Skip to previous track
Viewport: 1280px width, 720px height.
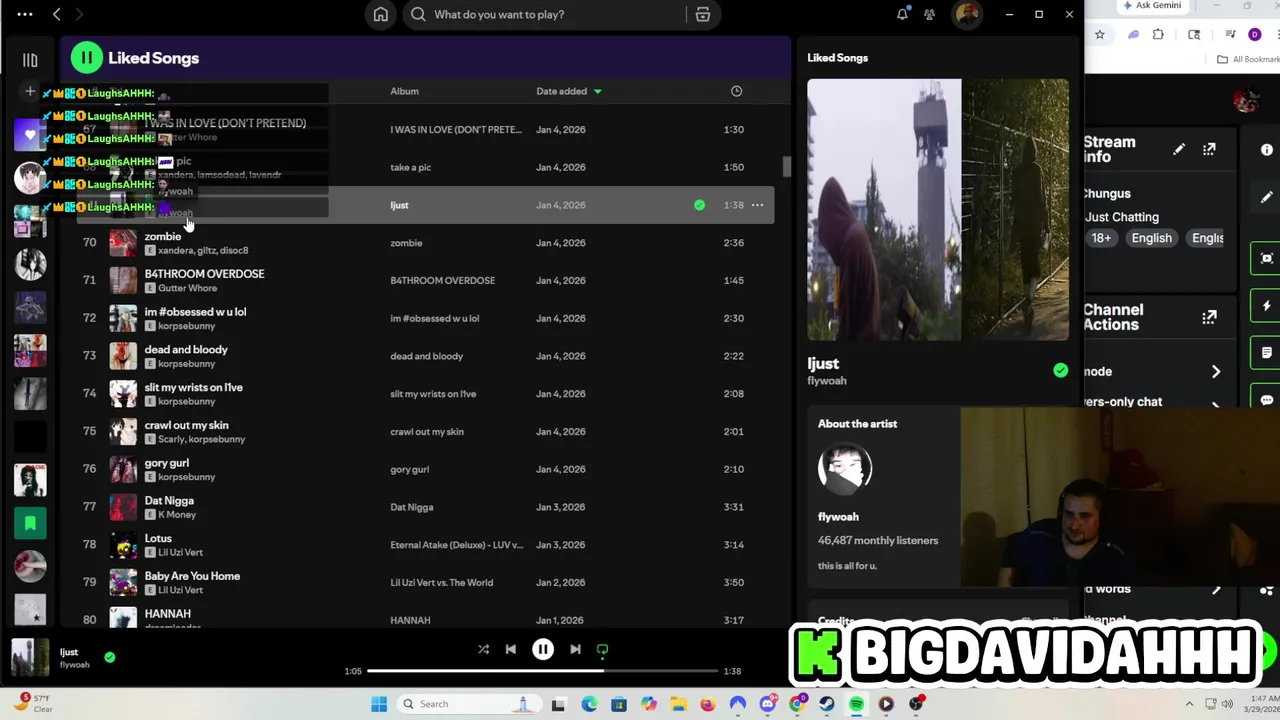[x=511, y=649]
